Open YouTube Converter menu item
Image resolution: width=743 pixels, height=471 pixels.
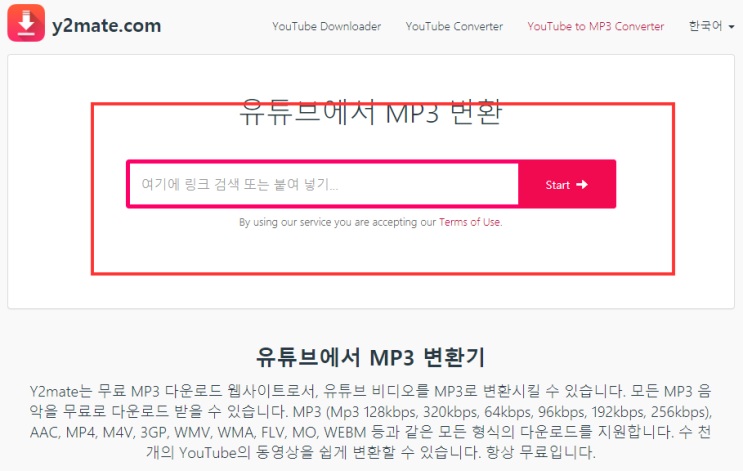(x=454, y=27)
